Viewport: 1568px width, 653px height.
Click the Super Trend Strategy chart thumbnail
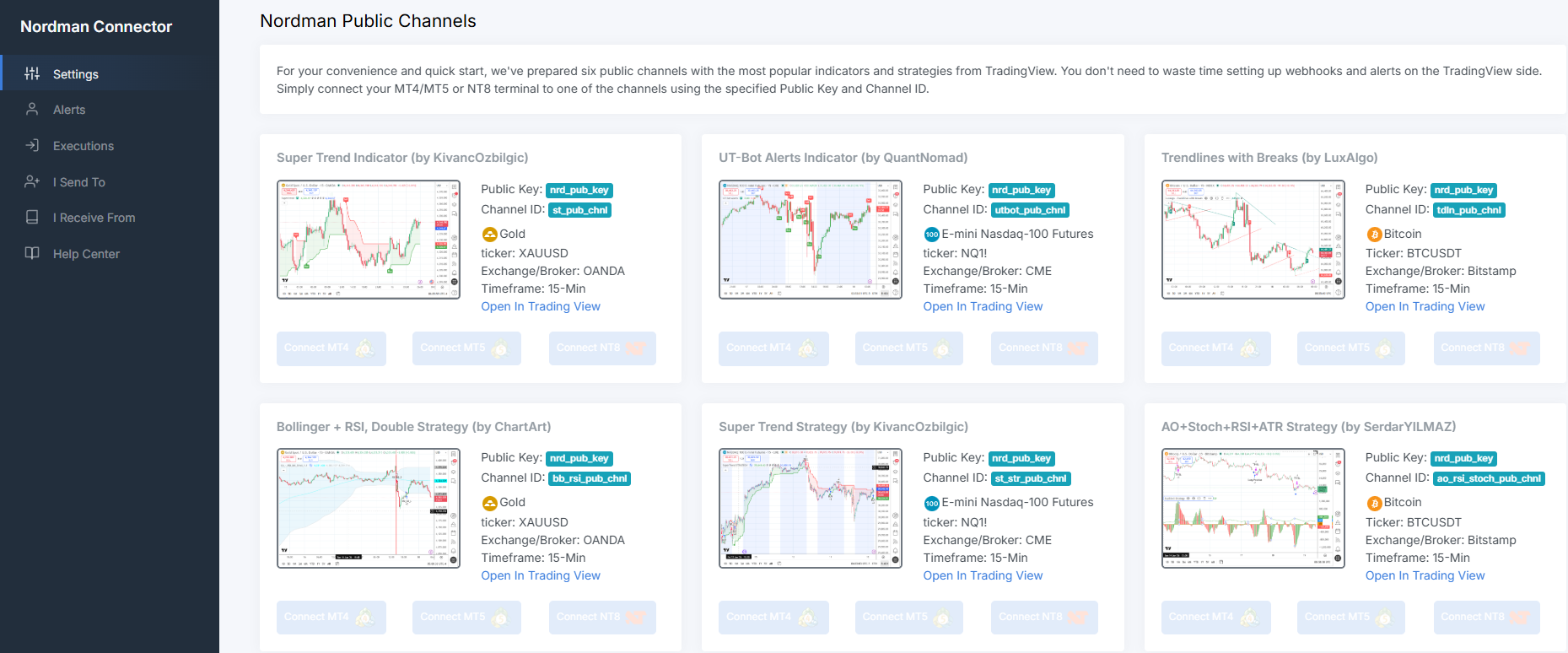click(x=811, y=508)
